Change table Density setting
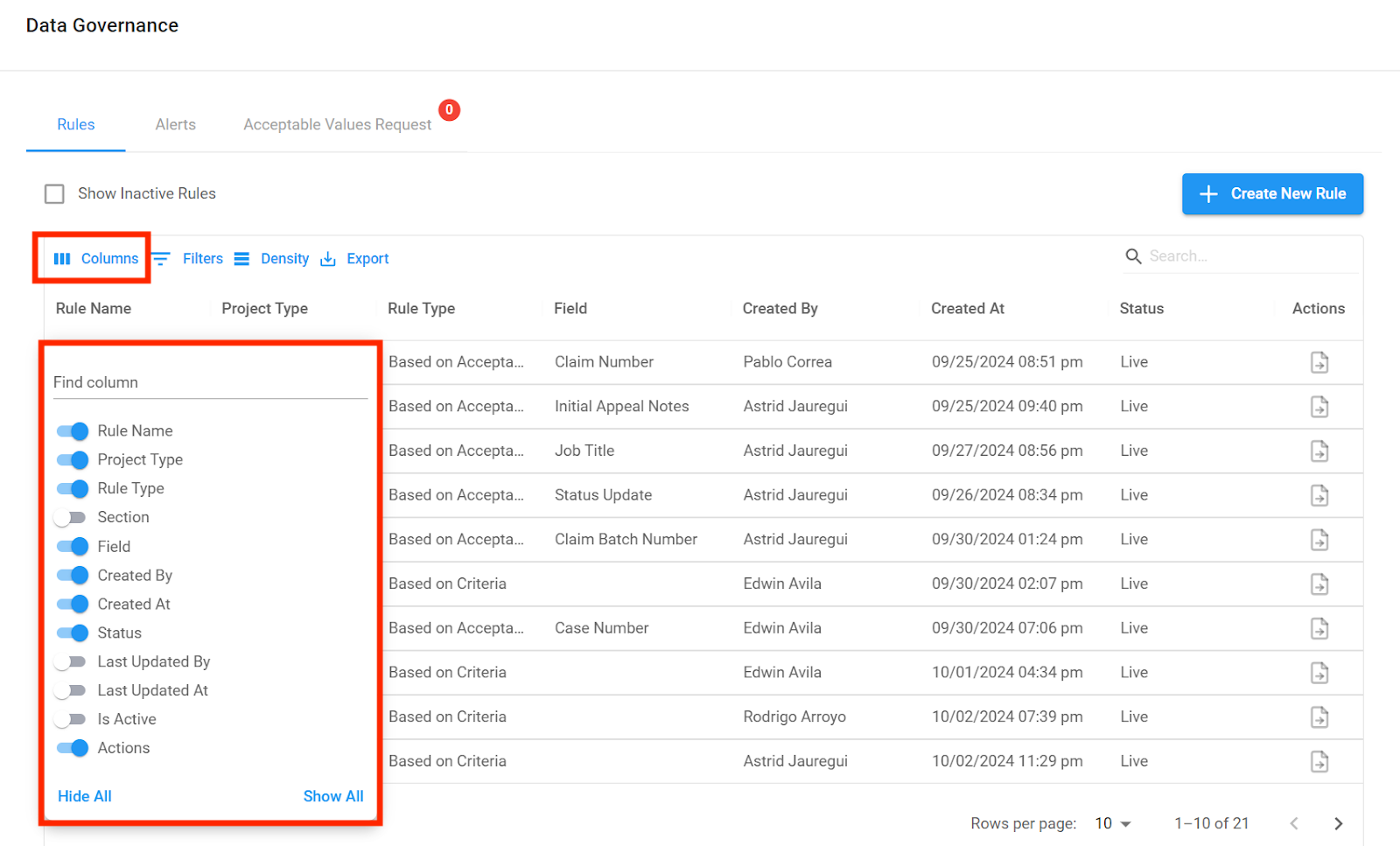The width and height of the screenshot is (1400, 846). [x=272, y=259]
